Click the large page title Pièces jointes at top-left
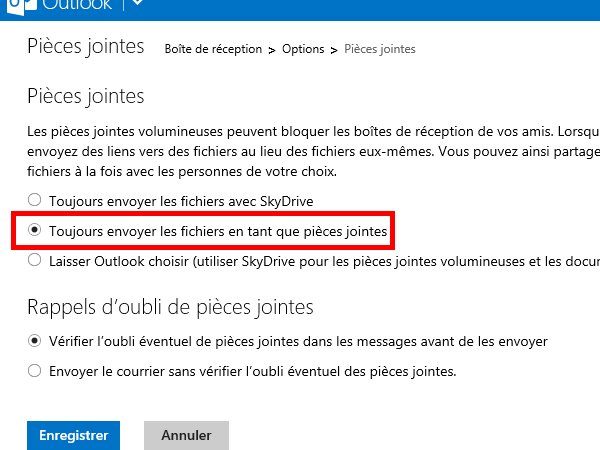Image resolution: width=600 pixels, height=450 pixels. (86, 47)
